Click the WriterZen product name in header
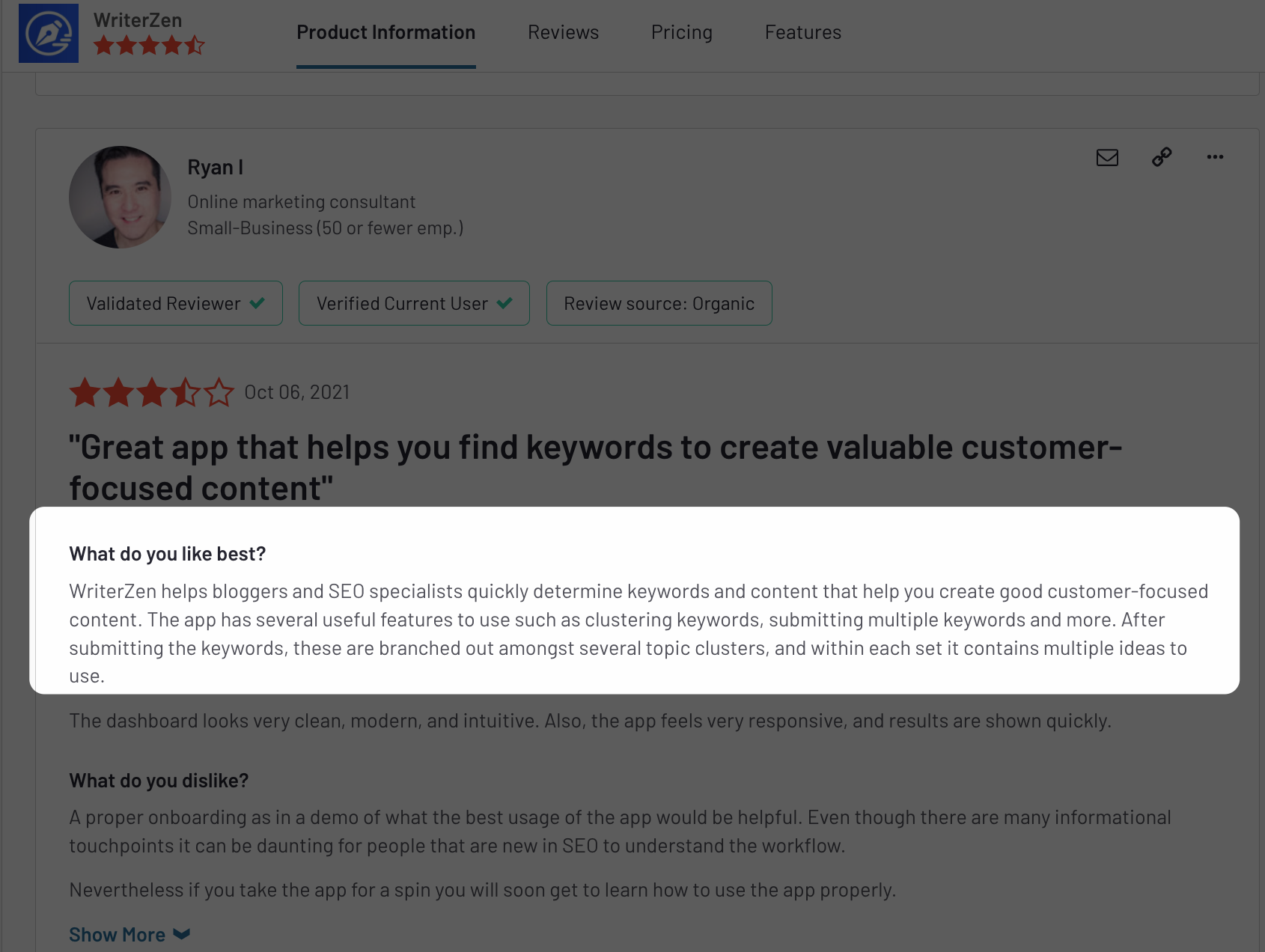1265x952 pixels. pyautogui.click(x=138, y=20)
